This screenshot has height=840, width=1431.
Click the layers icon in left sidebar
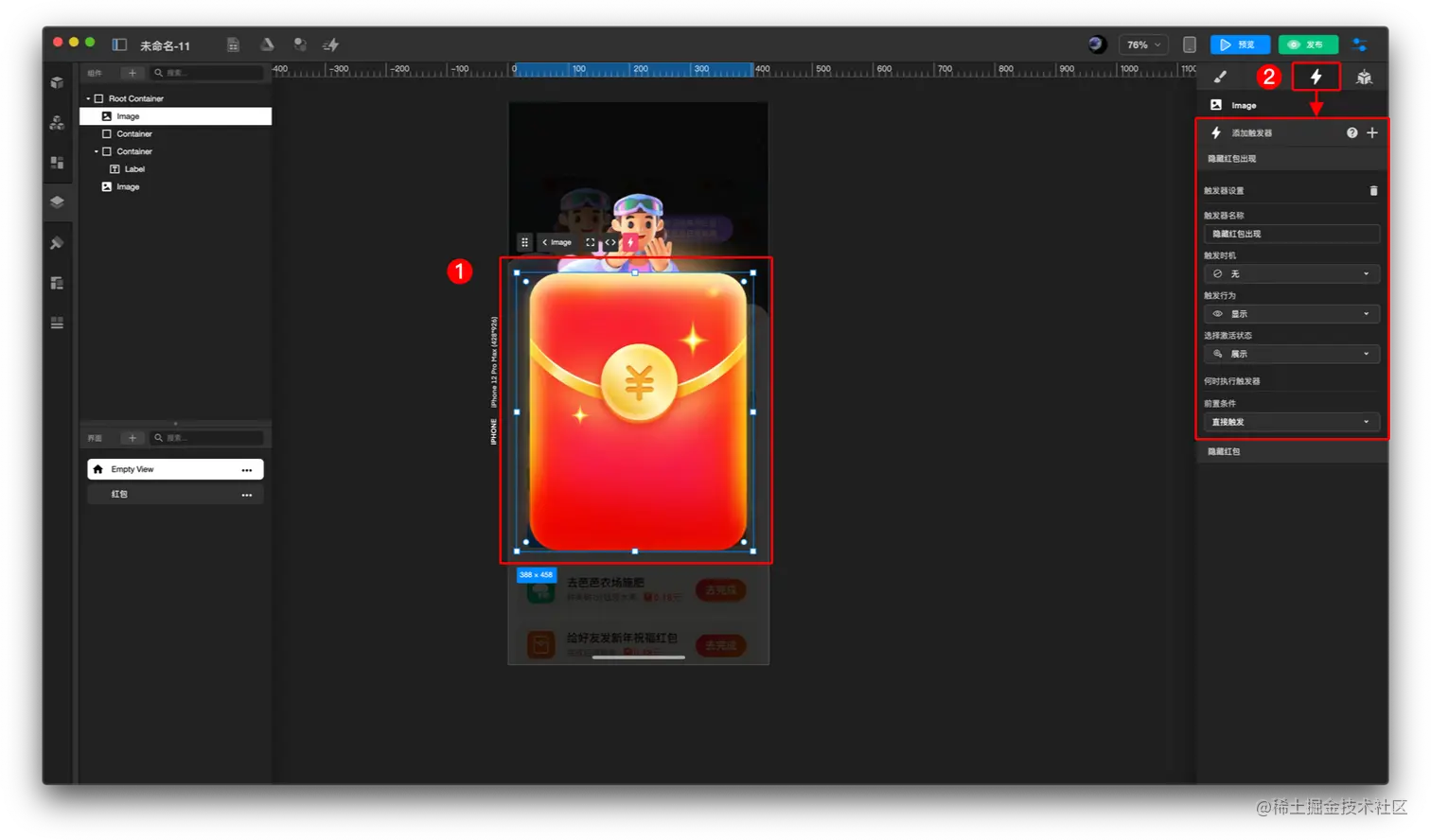click(x=57, y=201)
